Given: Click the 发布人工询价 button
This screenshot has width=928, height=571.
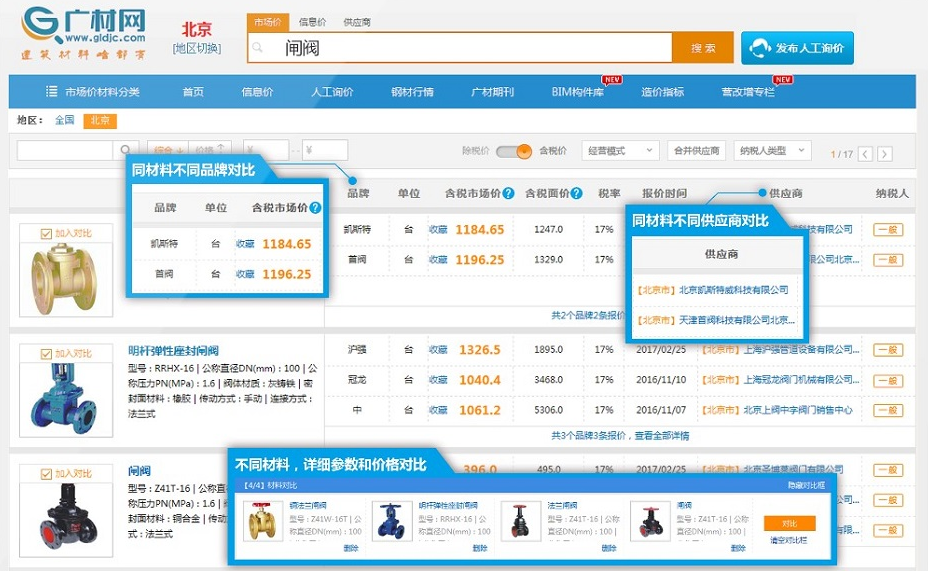Looking at the screenshot, I should [797, 48].
